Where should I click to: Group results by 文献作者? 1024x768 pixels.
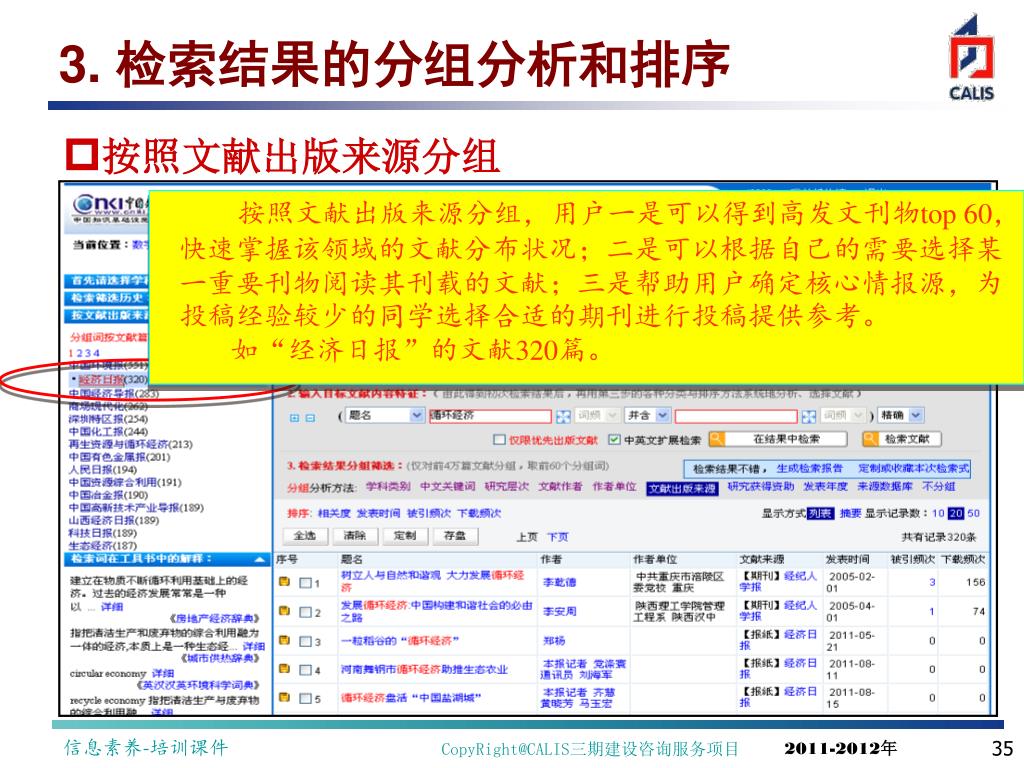pyautogui.click(x=560, y=487)
